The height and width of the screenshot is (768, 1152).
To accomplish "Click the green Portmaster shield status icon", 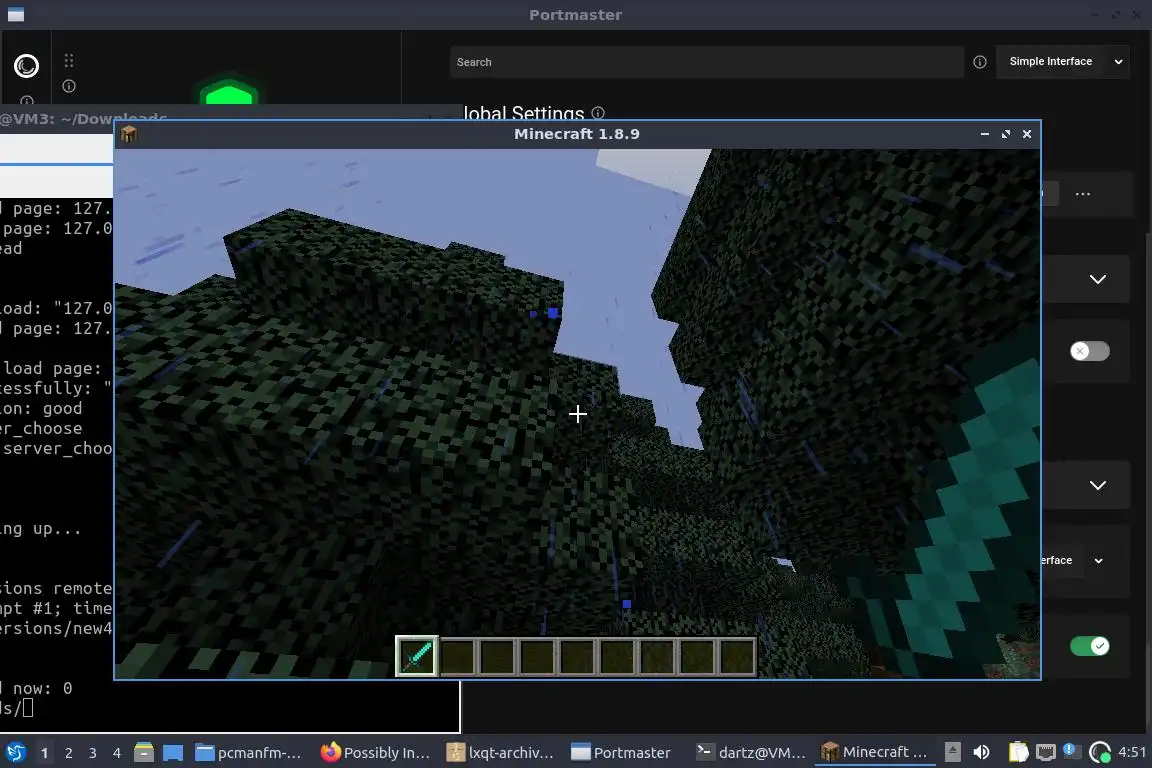I will click(x=229, y=92).
